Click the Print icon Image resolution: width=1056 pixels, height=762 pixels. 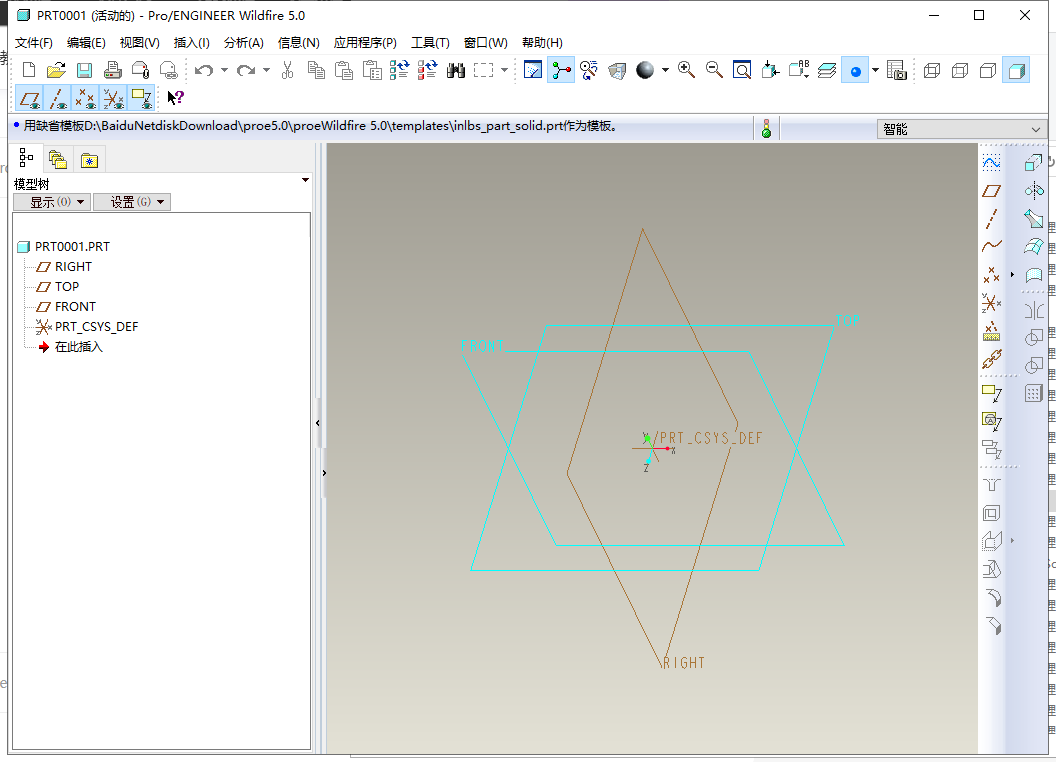[x=113, y=70]
